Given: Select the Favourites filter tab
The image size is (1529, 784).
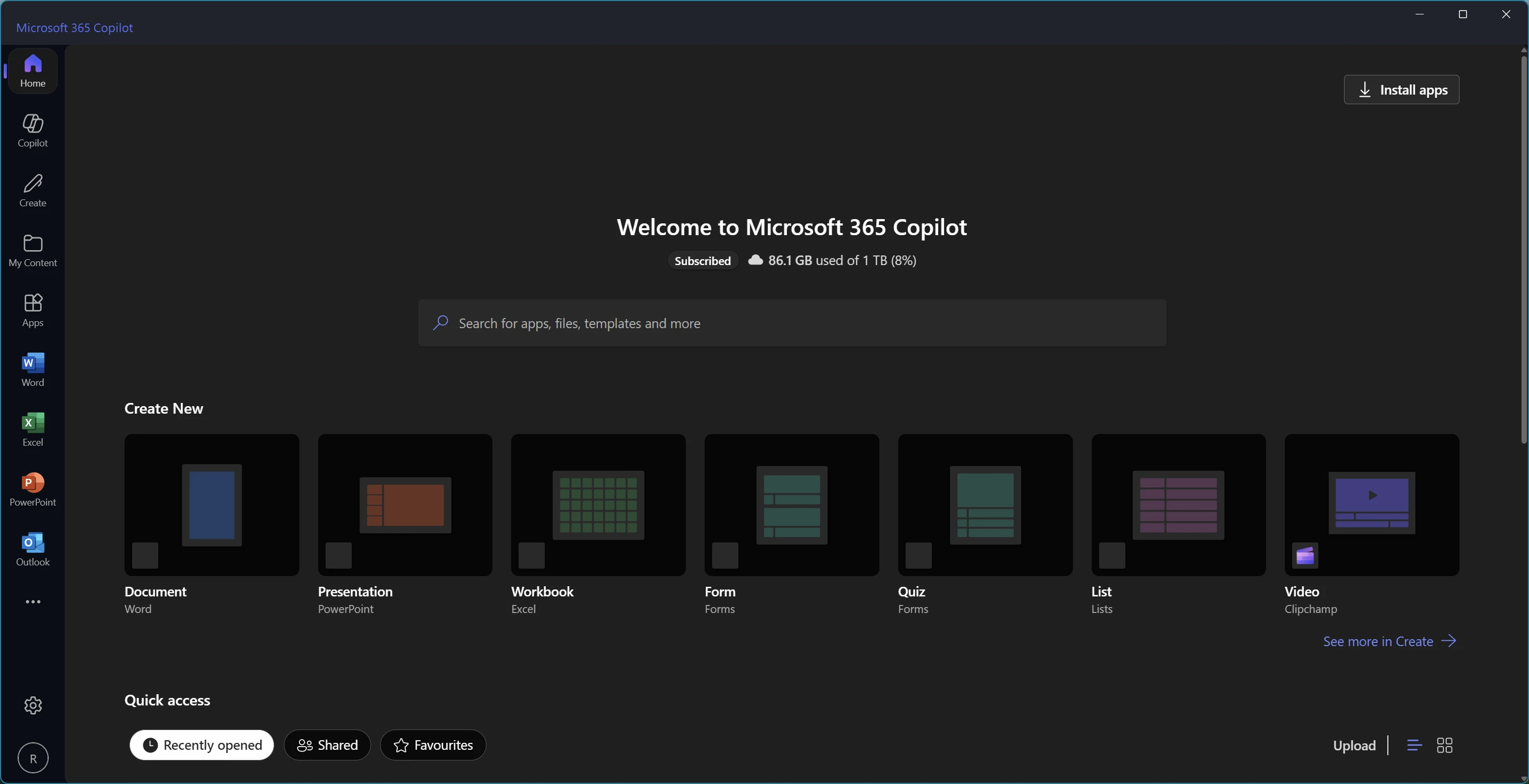Looking at the screenshot, I should tap(433, 745).
